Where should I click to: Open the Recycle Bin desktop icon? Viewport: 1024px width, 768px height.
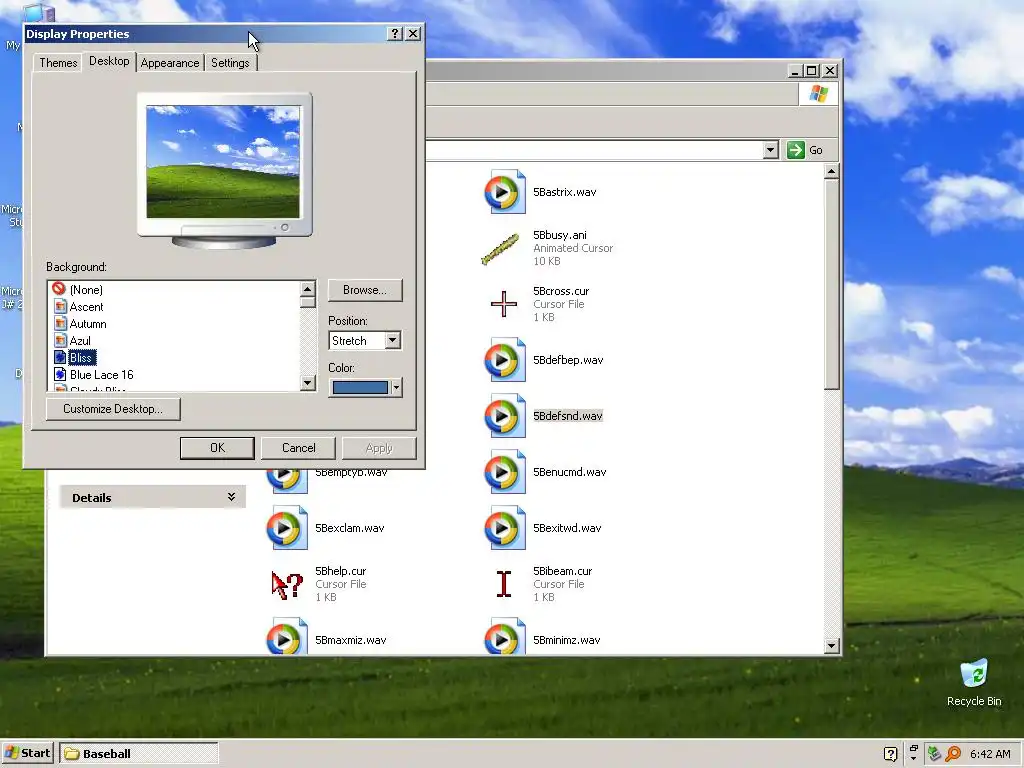[x=974, y=675]
